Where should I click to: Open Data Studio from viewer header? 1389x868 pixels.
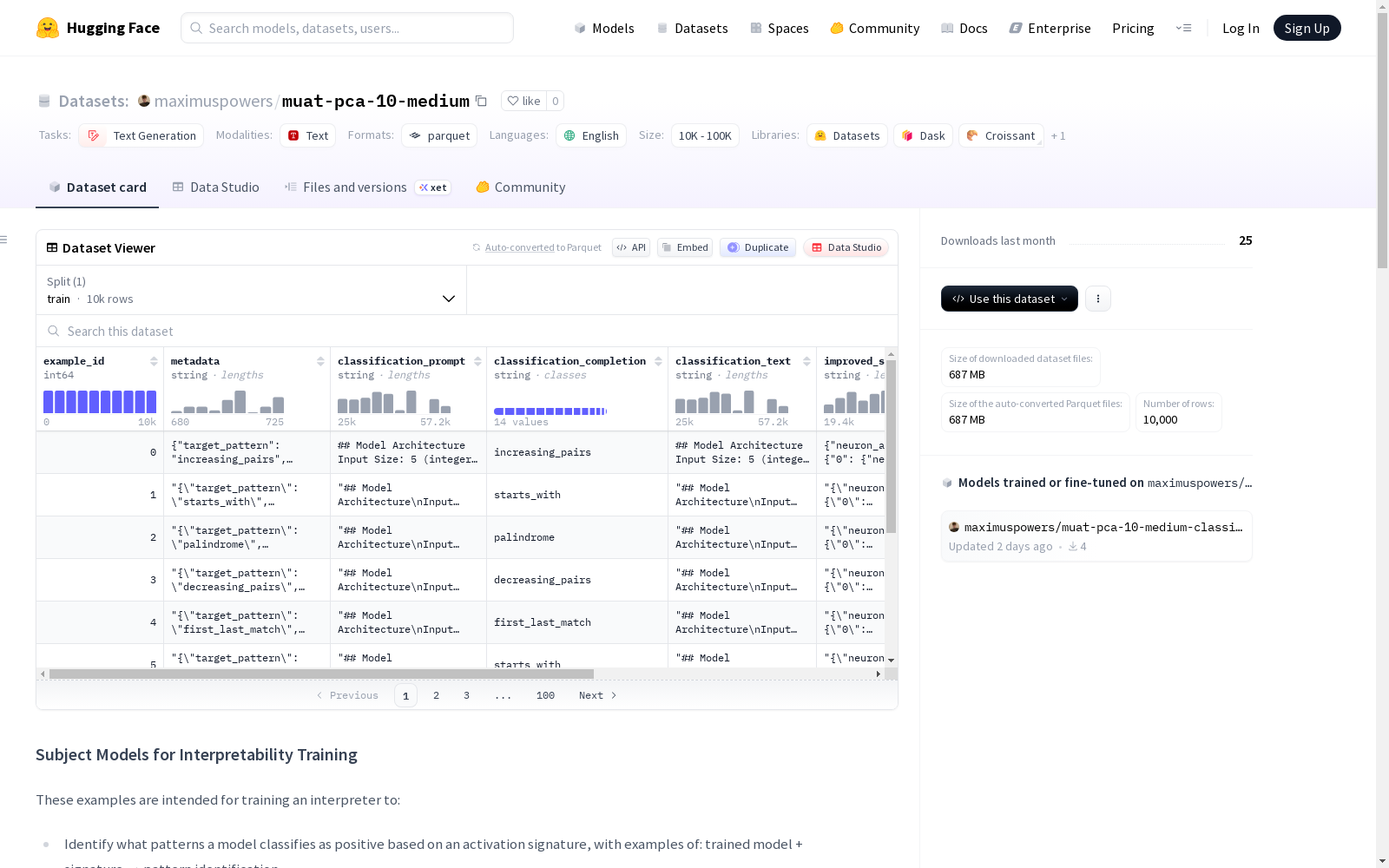[846, 247]
